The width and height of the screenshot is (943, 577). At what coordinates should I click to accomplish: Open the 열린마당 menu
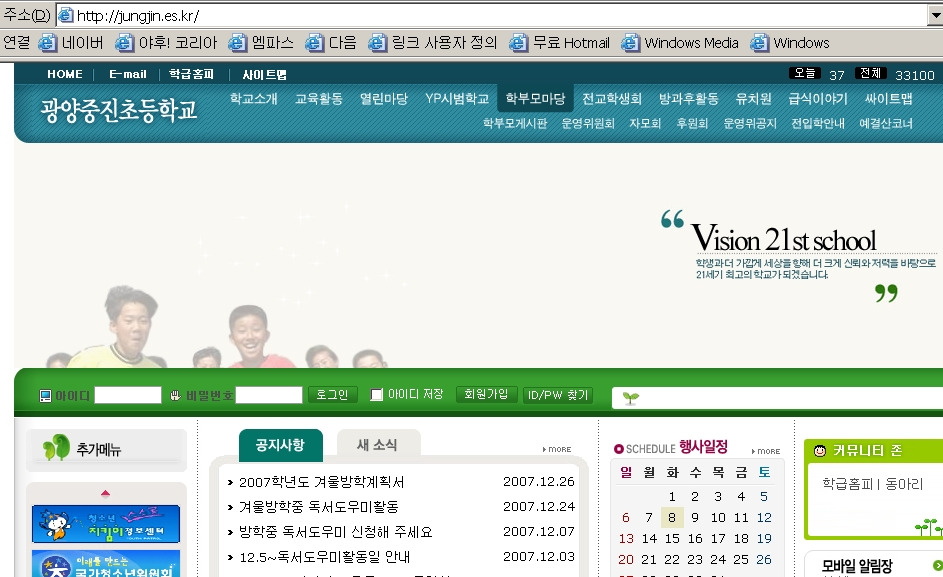click(x=384, y=99)
